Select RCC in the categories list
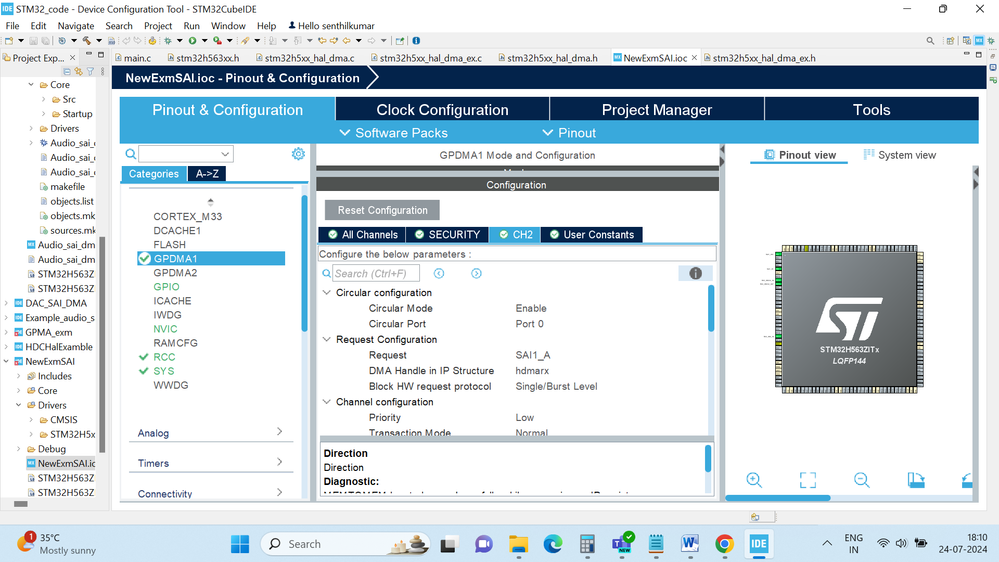The image size is (999, 562). tap(164, 357)
